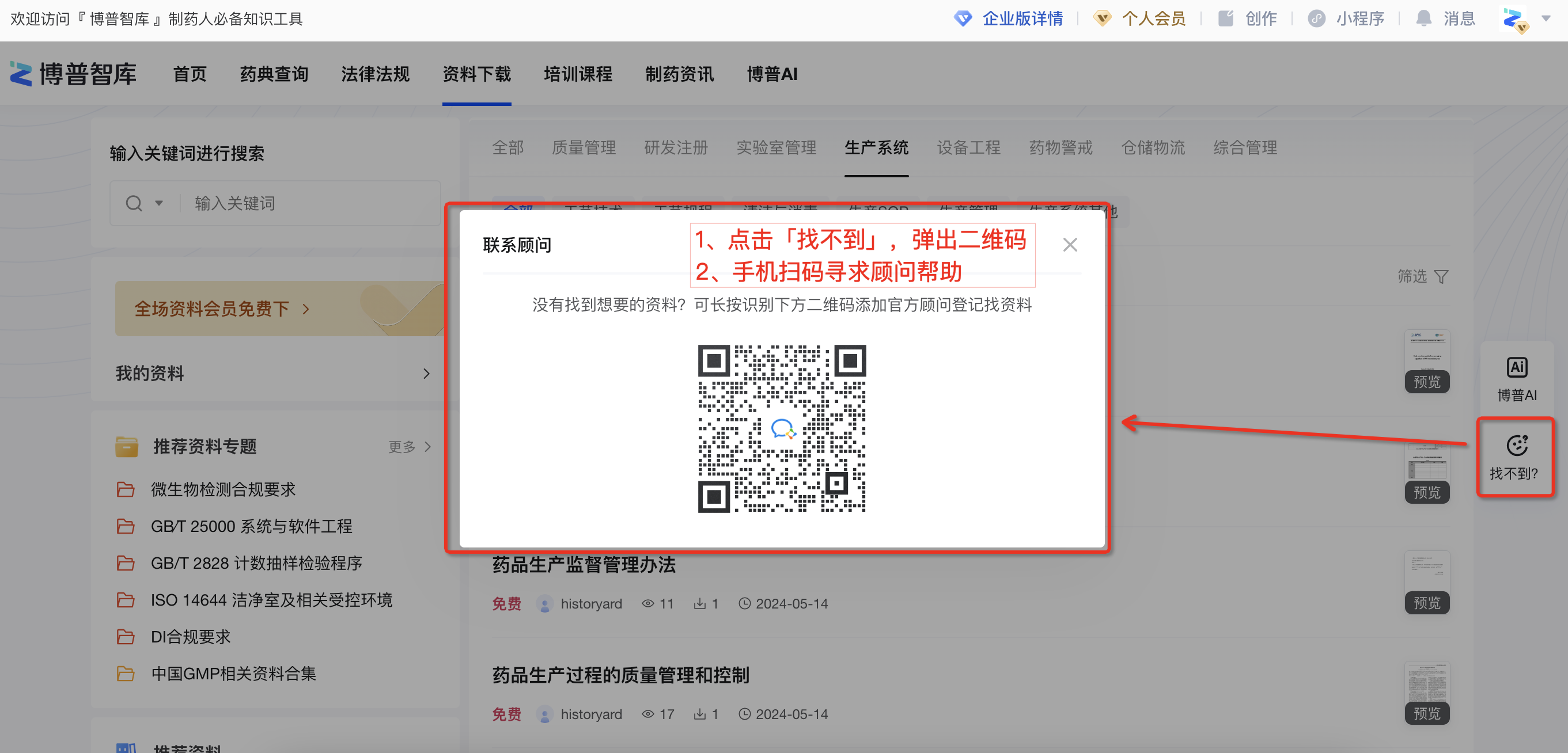
Task: Open 药典查询 navigation item
Action: [274, 74]
